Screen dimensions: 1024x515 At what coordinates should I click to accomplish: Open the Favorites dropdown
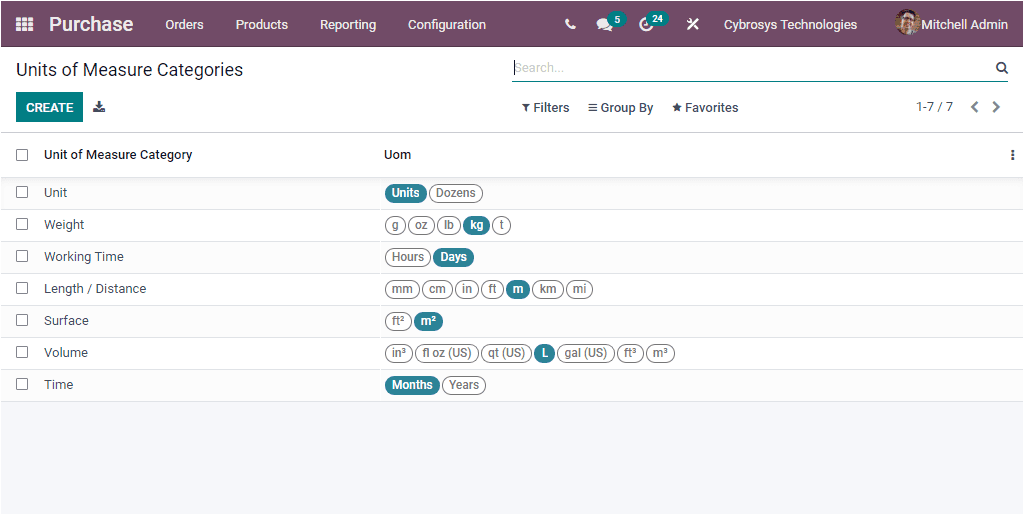click(x=705, y=108)
